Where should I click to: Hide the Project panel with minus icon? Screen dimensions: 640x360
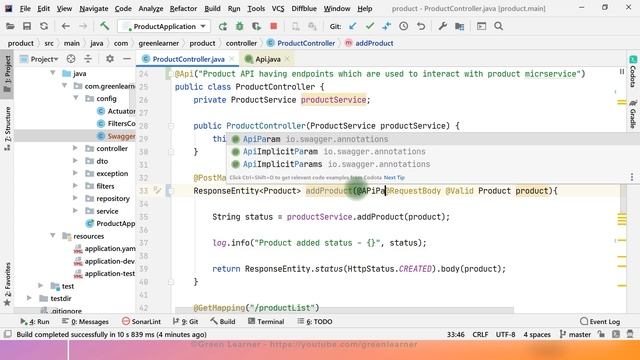[x=127, y=59]
